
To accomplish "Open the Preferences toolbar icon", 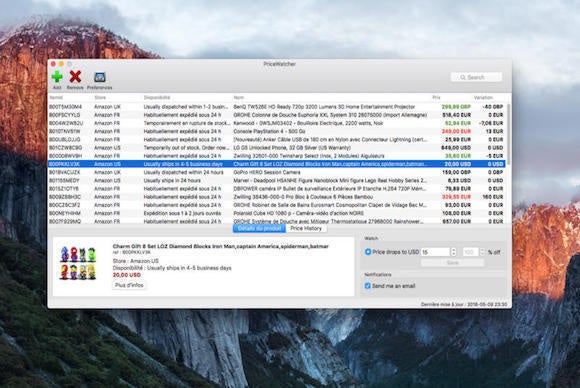I will 100,77.
